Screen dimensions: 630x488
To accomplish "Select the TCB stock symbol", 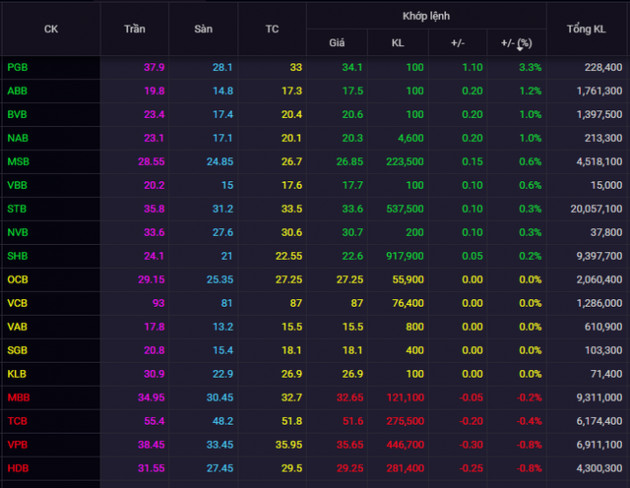I will pyautogui.click(x=17, y=421).
